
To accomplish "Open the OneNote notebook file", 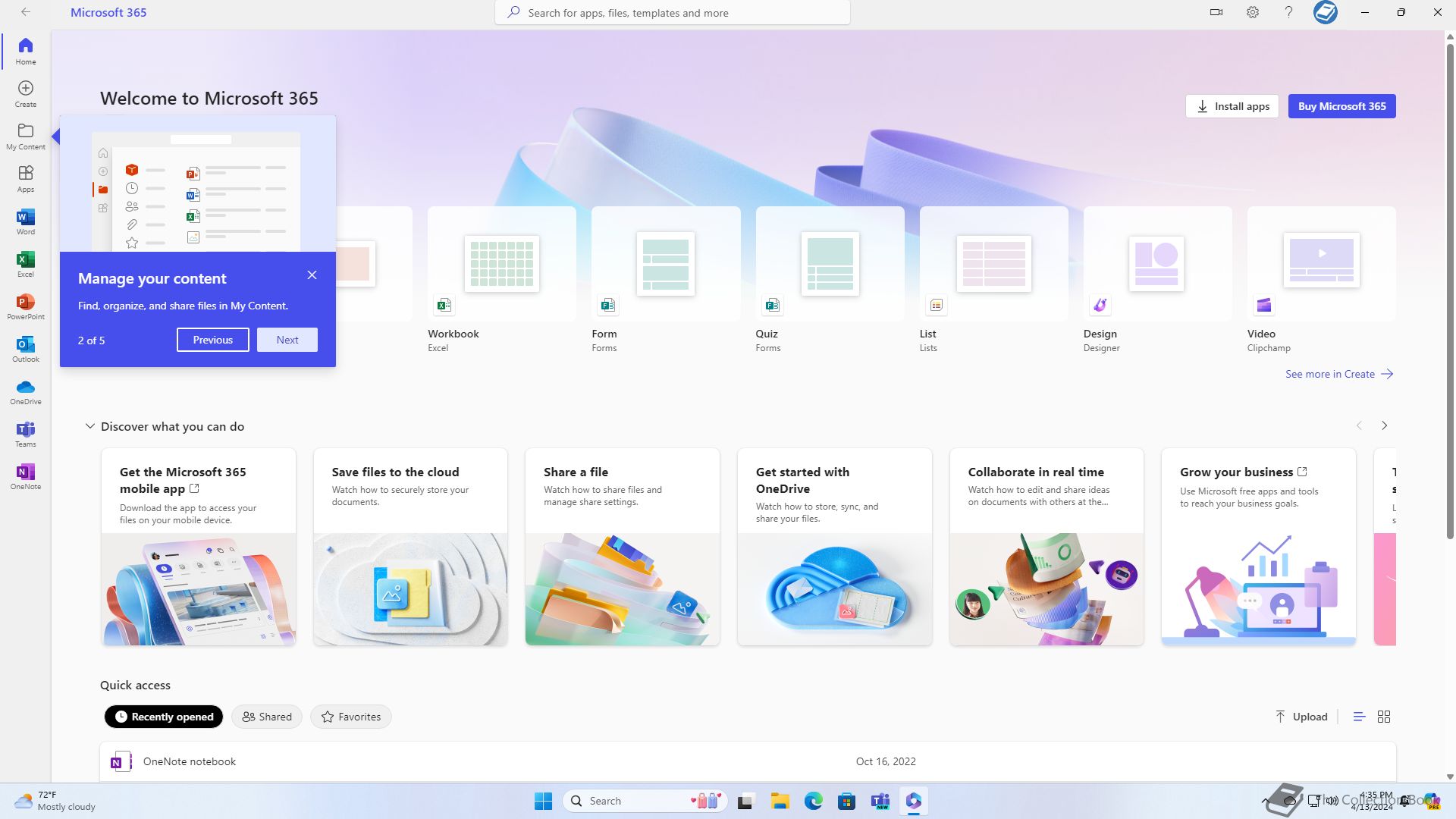I will click(x=748, y=761).
